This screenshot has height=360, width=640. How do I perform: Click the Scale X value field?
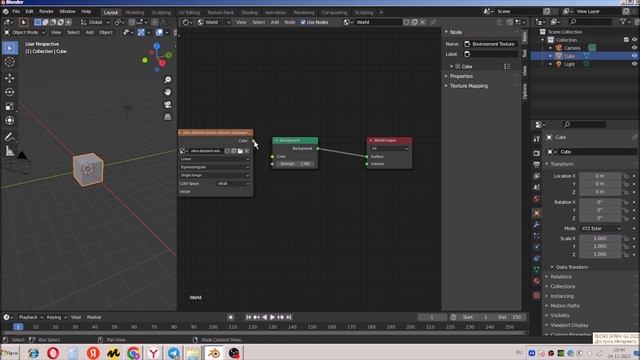(600, 238)
